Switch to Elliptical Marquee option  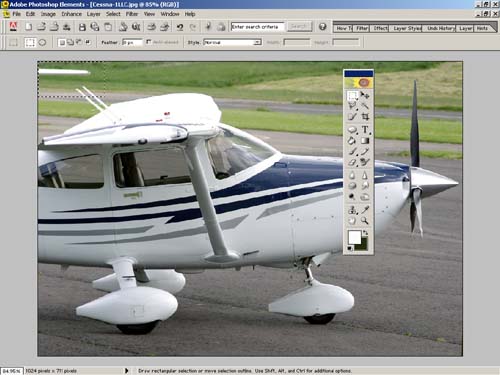(42, 43)
